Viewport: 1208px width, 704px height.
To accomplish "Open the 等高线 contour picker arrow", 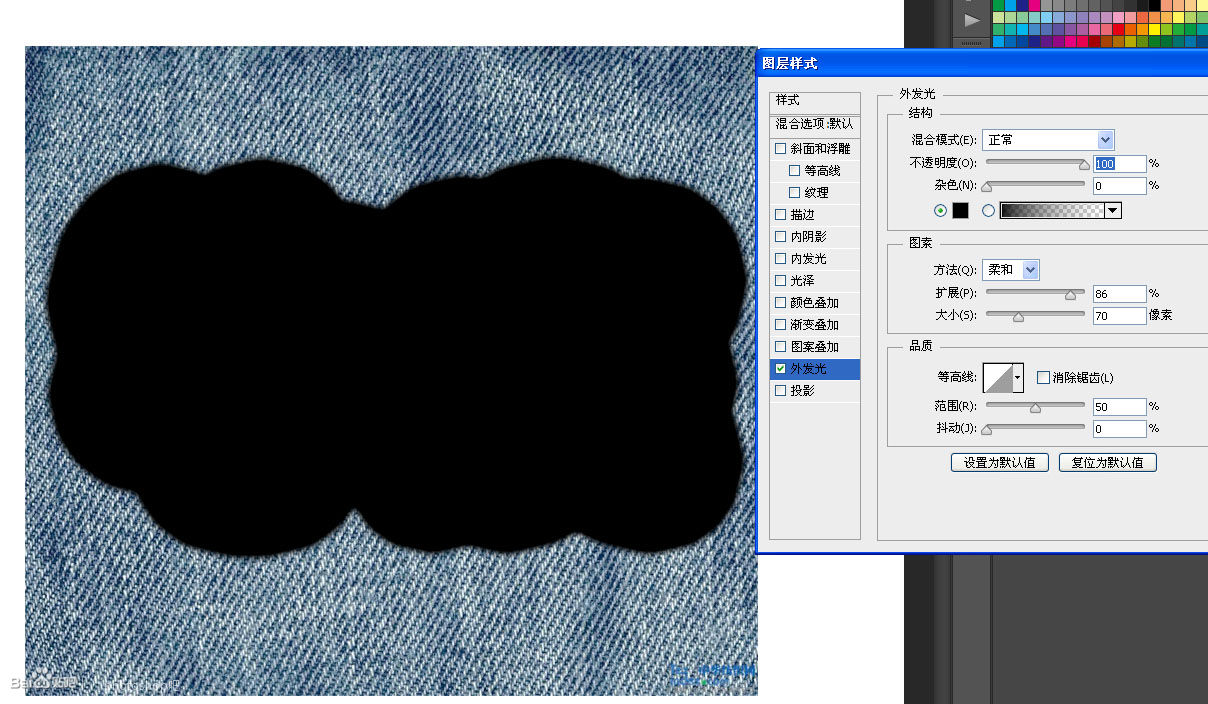I will pos(1018,378).
